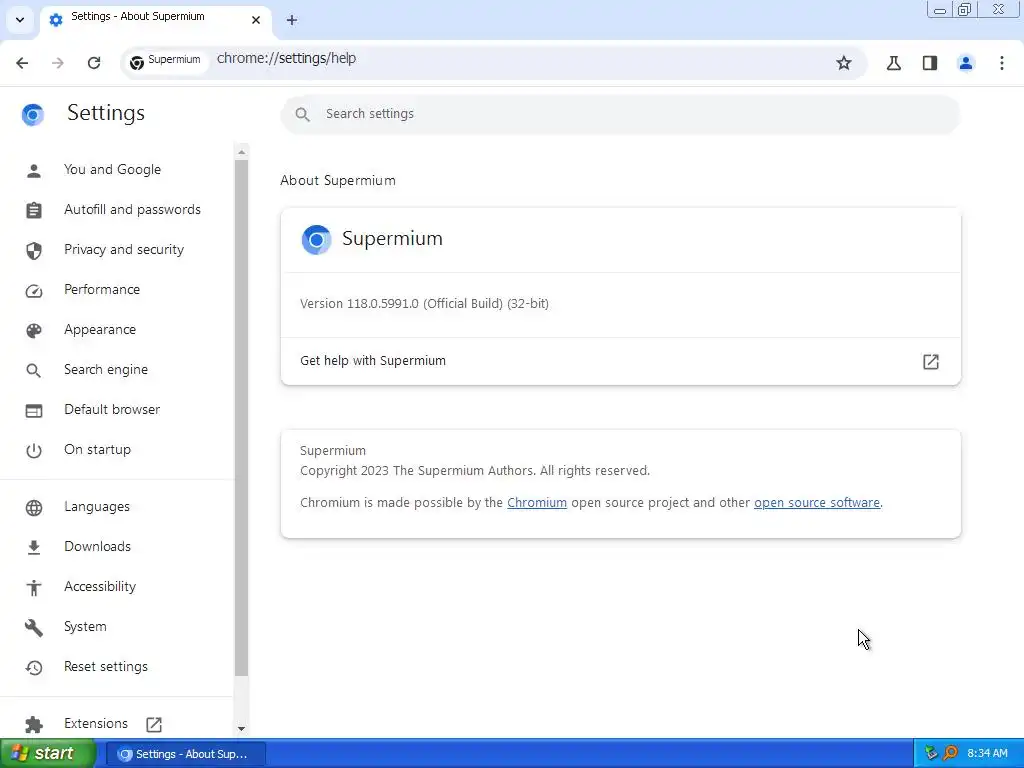Viewport: 1024px width, 768px height.
Task: Click the person icon beside You and Google
Action: coord(34,171)
